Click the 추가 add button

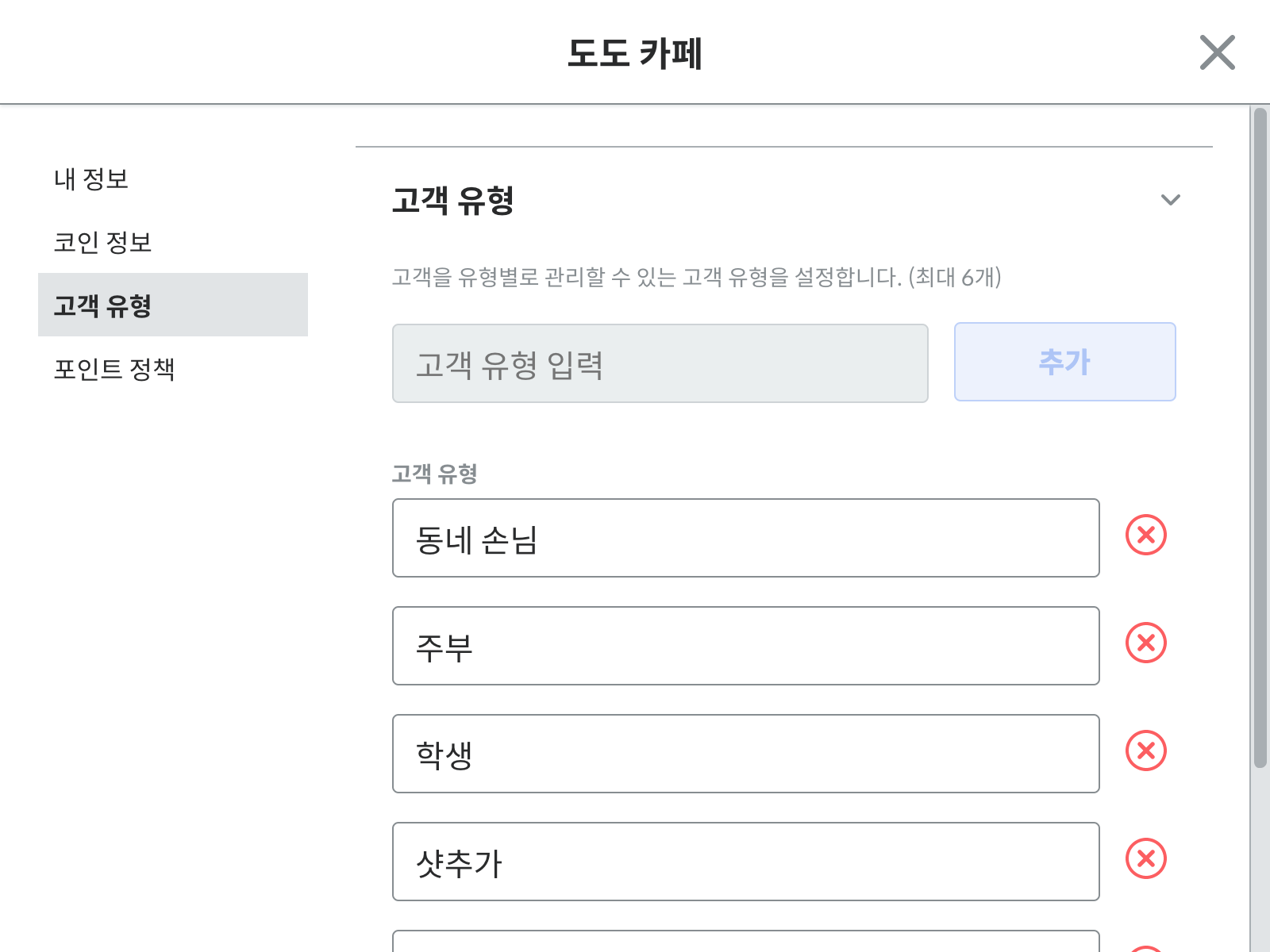tap(1064, 363)
